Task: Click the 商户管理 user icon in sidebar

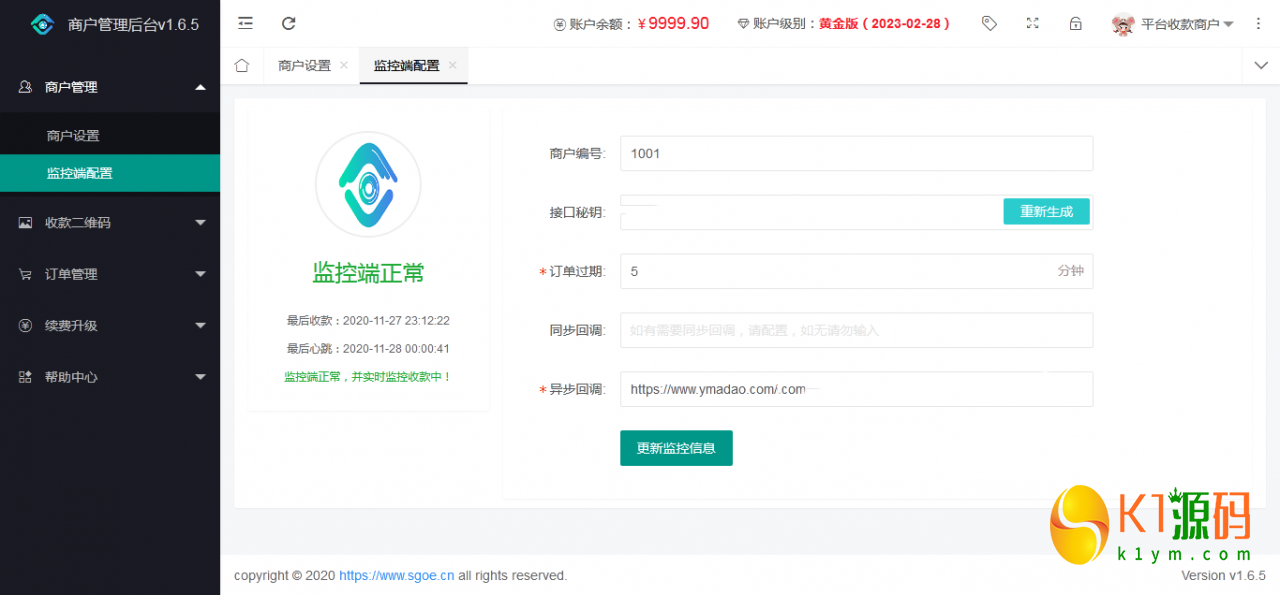Action: tap(25, 87)
